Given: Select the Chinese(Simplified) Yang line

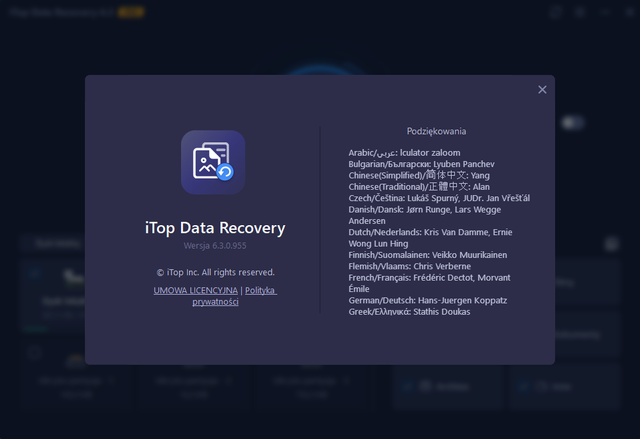Looking at the screenshot, I should coord(419,175).
